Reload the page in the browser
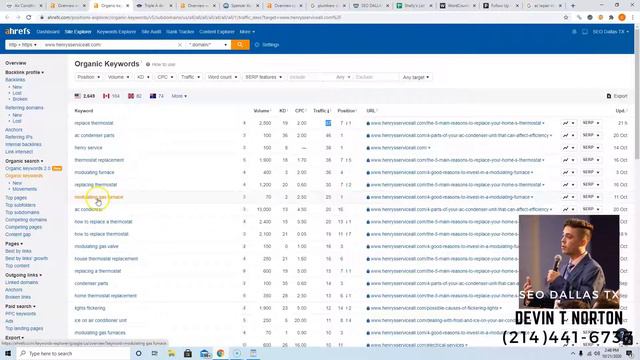Viewport: 640px width, 360px height. (x=29, y=18)
